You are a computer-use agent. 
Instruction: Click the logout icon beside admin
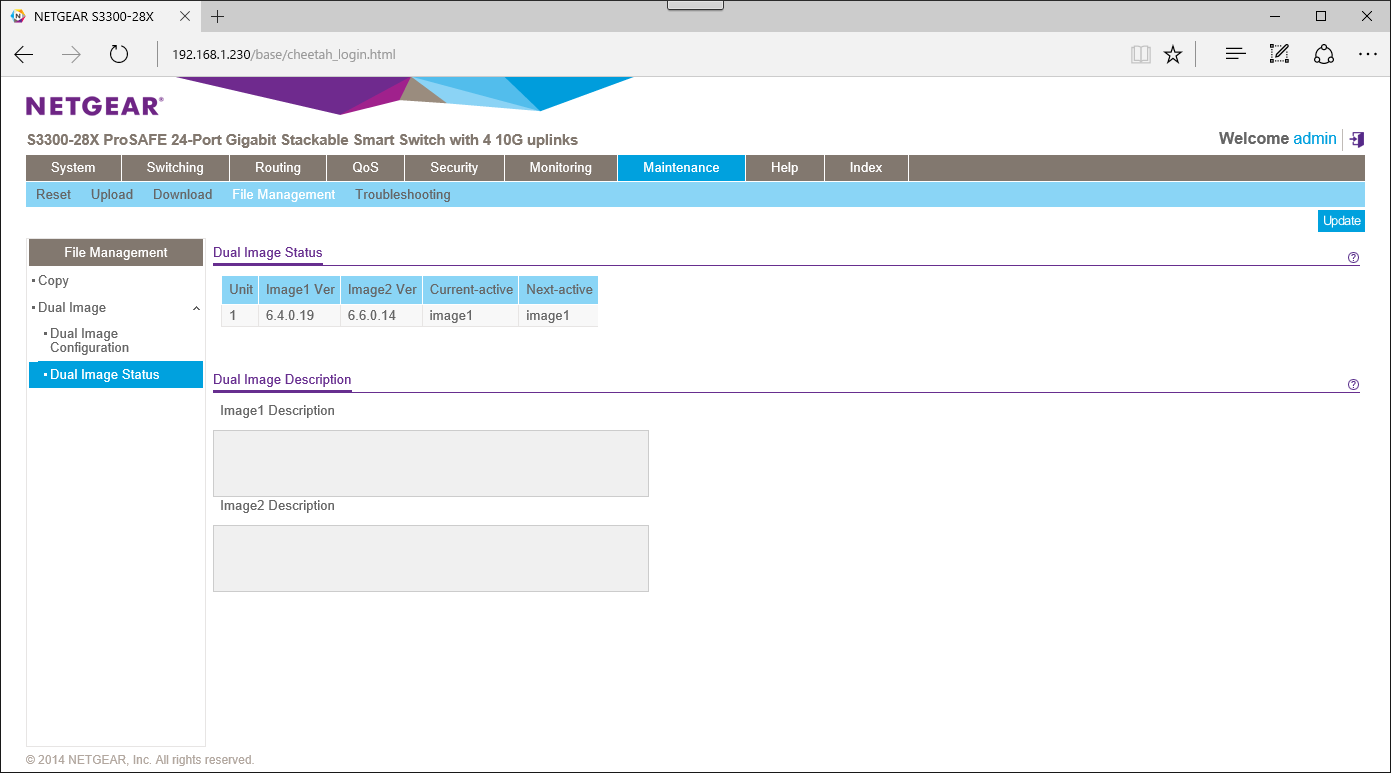pos(1356,139)
